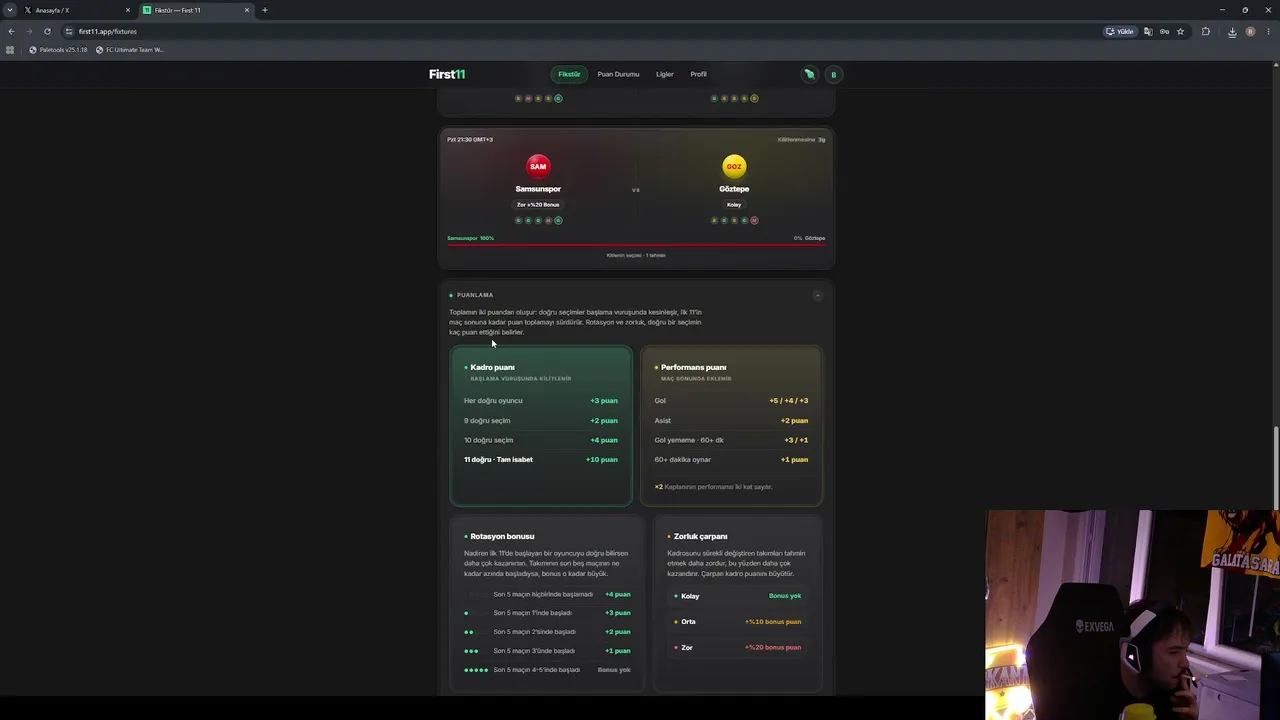
Task: Click "Son 5 maçın 4–5'inde başladı" row
Action: point(547,670)
